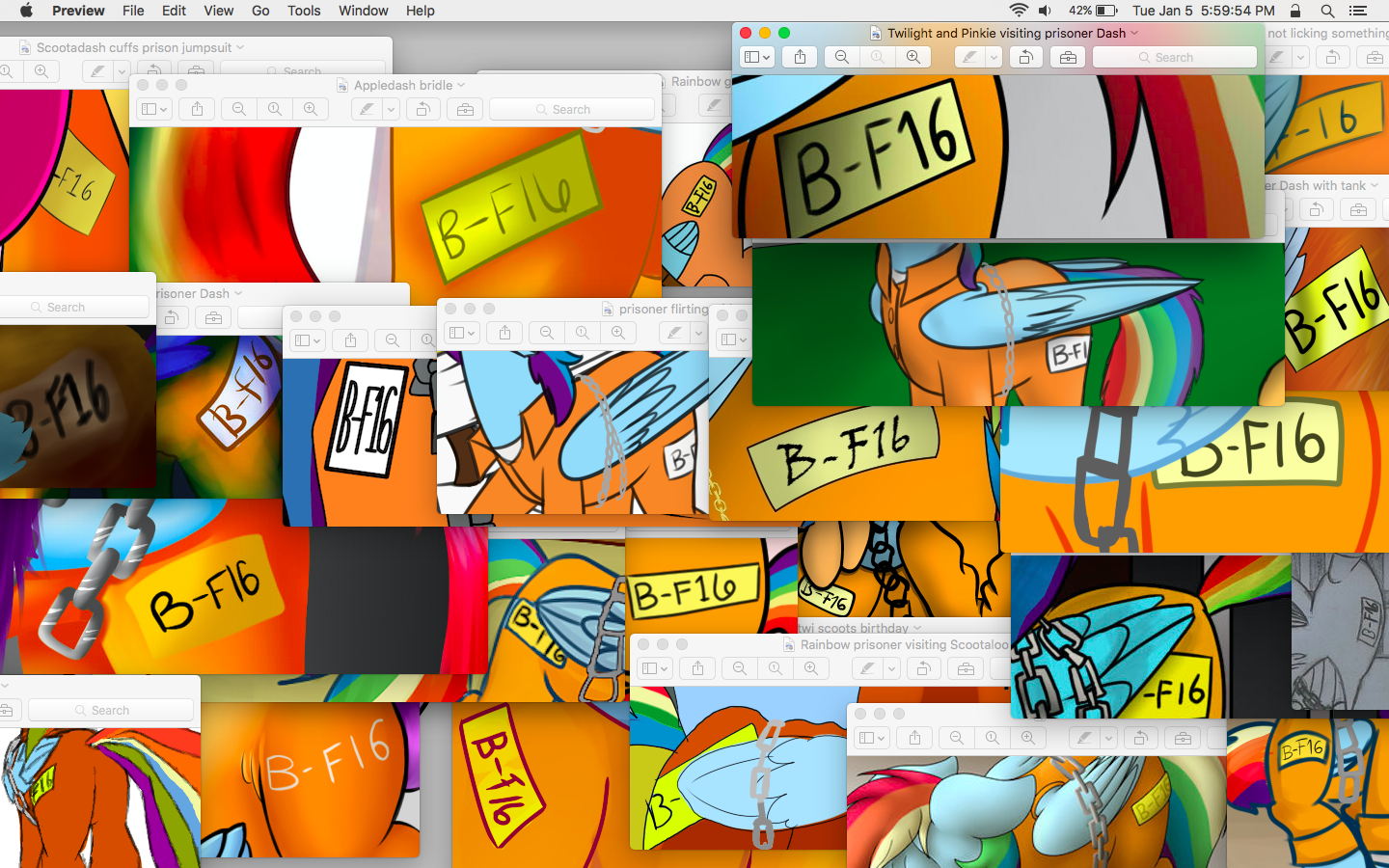This screenshot has height=868, width=1389.
Task: Open the View menu
Action: pyautogui.click(x=219, y=11)
